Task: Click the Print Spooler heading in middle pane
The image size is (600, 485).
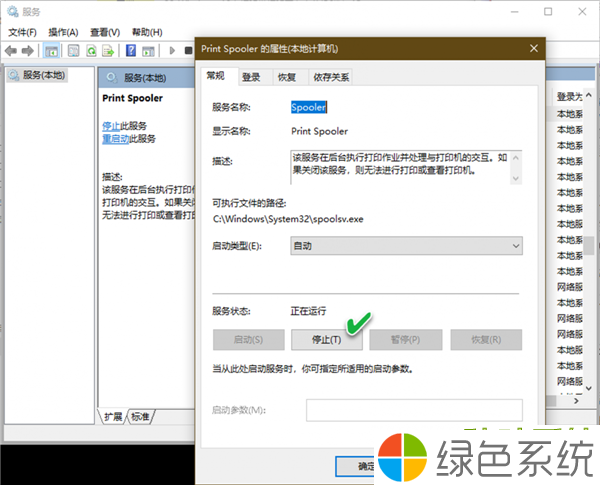Action: [x=132, y=98]
